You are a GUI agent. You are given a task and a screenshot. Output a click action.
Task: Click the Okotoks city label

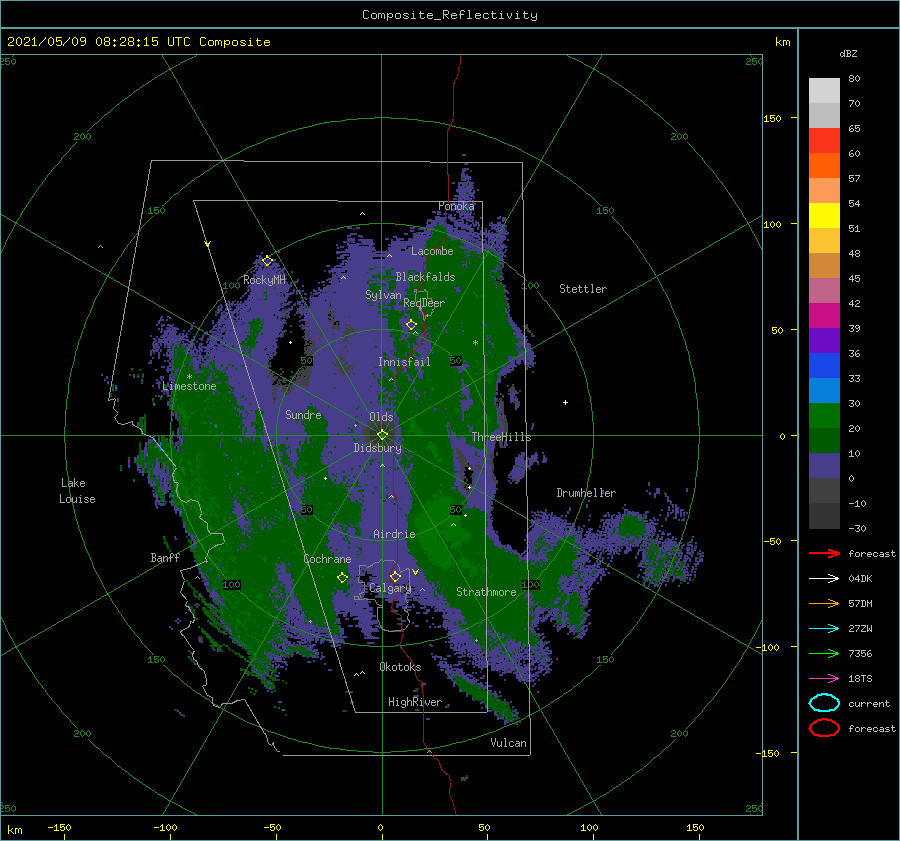click(x=400, y=666)
